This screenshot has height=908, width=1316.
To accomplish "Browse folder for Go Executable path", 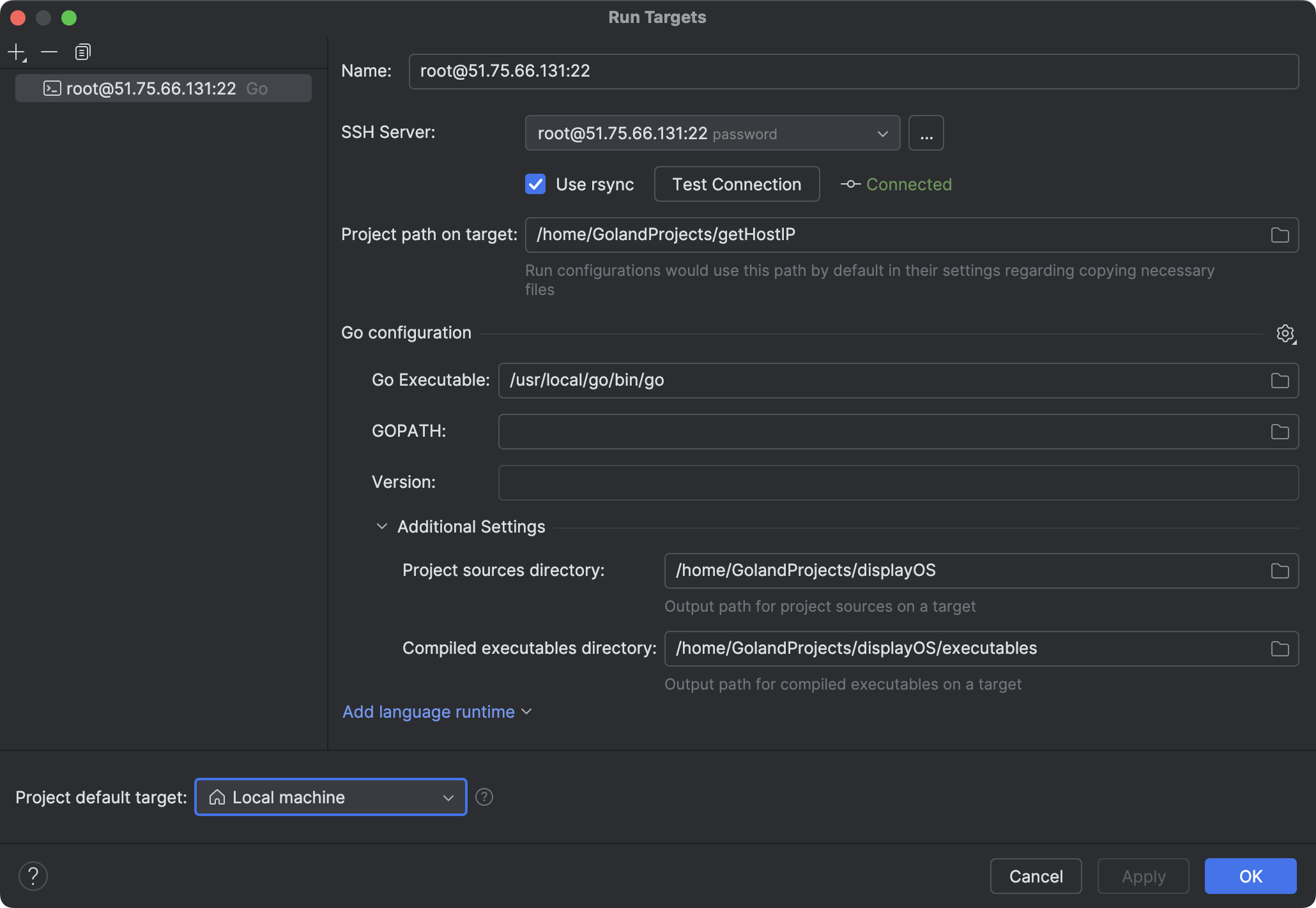I will click(x=1280, y=381).
